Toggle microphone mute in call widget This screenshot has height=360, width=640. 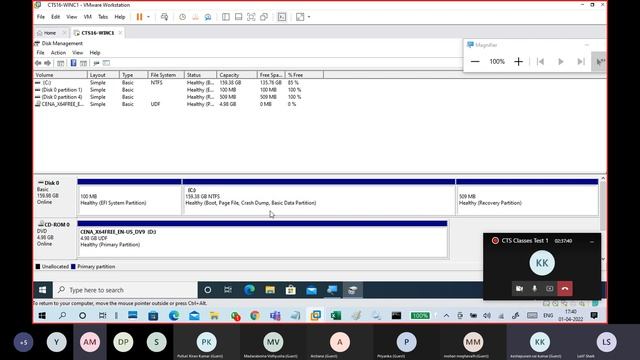coord(534,289)
